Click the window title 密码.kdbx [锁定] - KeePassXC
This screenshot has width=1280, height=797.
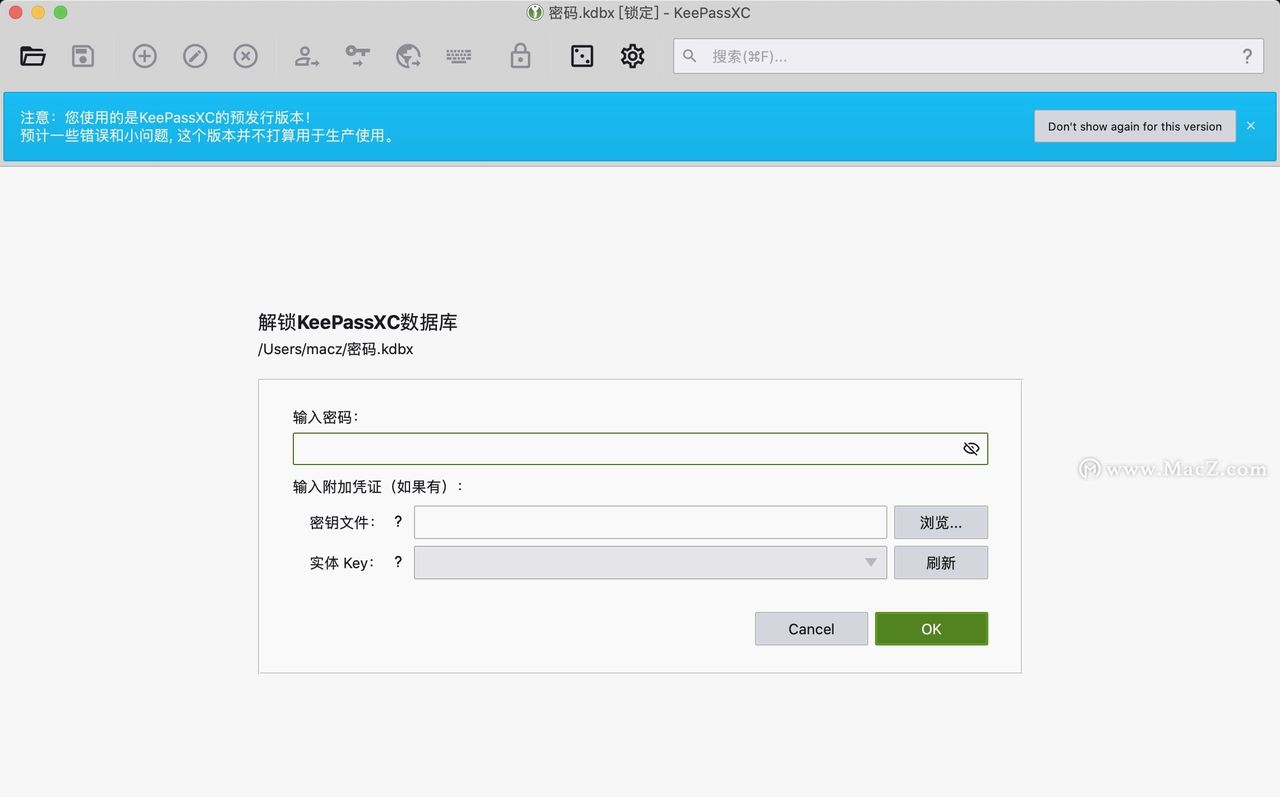[x=650, y=13]
